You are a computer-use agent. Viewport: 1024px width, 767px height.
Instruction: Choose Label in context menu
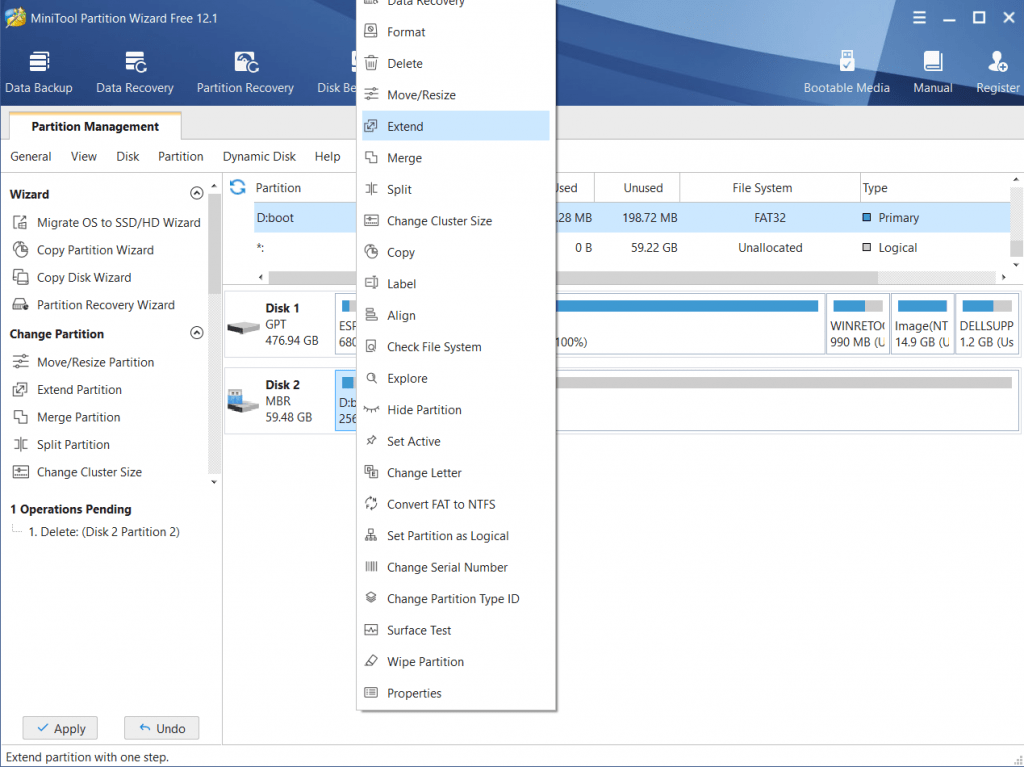456,284
